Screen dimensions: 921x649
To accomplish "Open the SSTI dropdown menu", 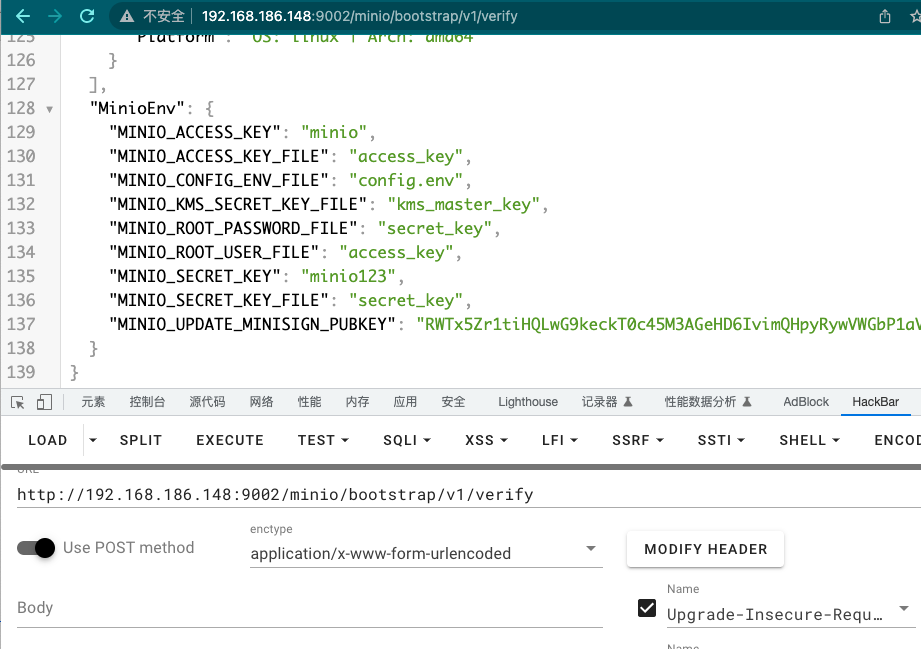I will (721, 440).
